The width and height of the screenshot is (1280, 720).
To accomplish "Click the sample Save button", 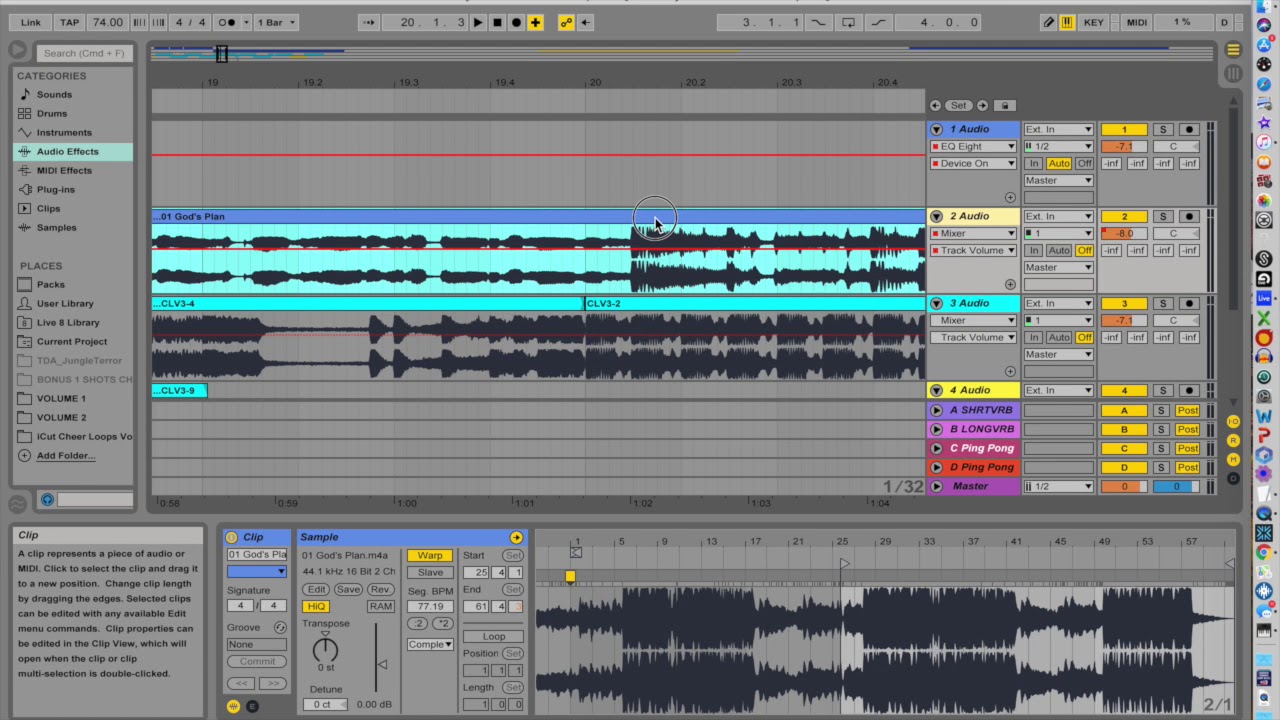I will click(x=348, y=589).
